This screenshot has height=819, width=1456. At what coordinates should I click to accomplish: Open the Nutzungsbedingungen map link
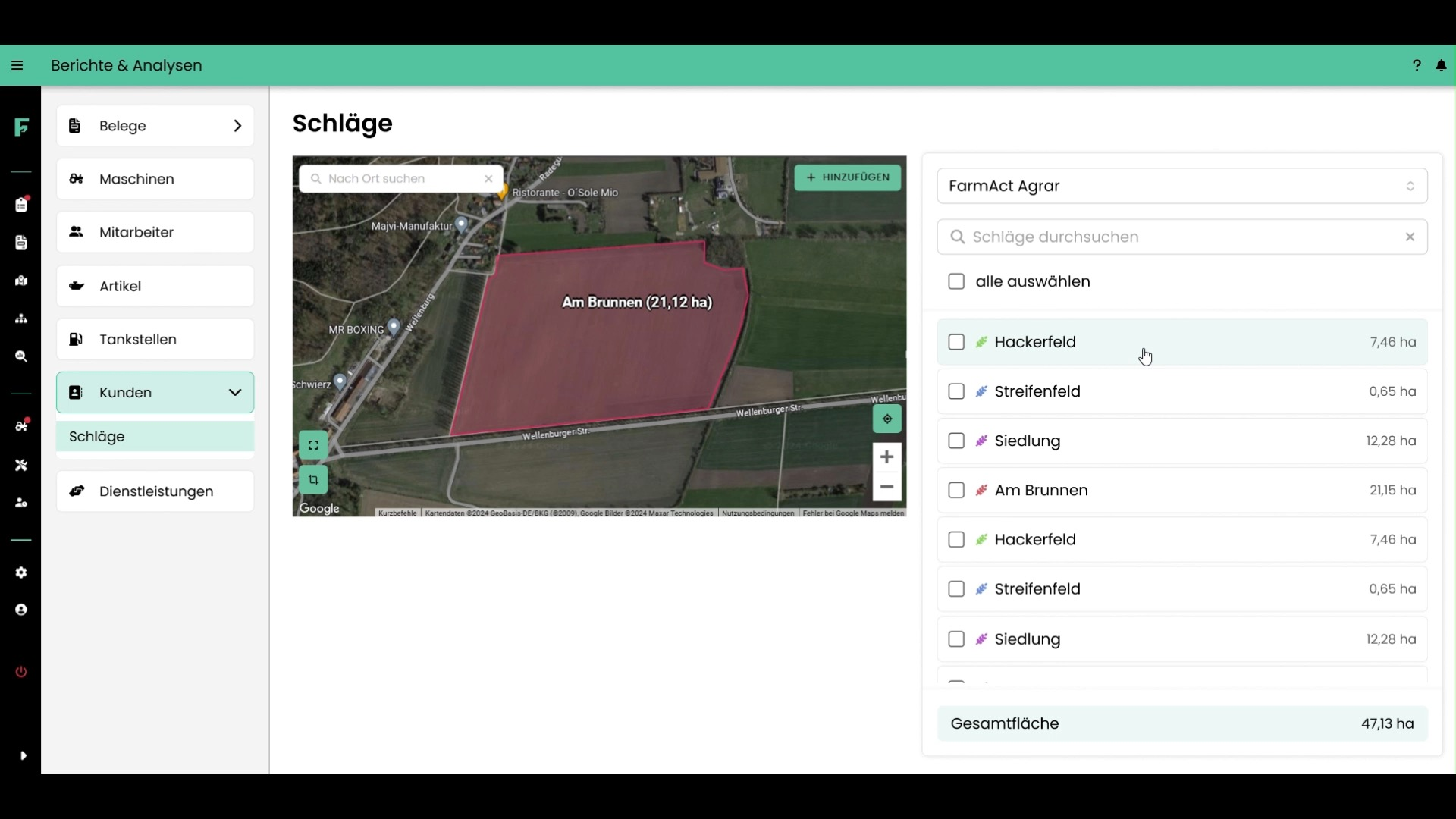click(758, 513)
